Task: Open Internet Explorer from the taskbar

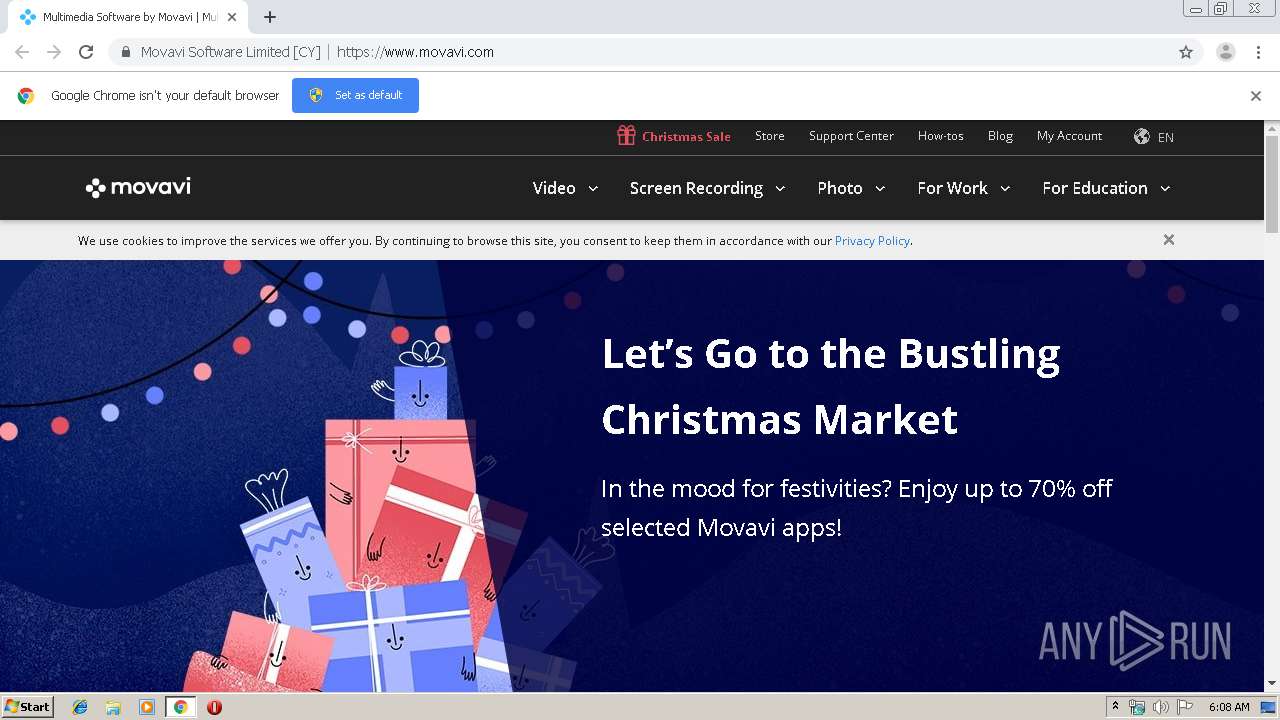Action: coord(80,707)
